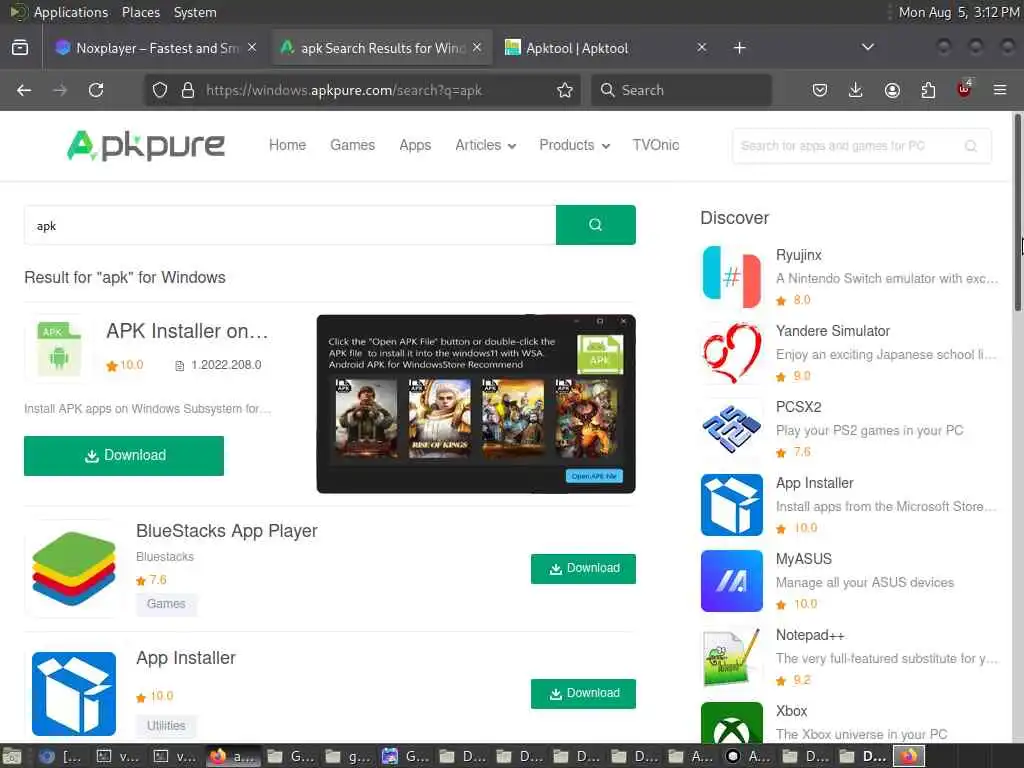Switch to the Noxplayer tab

pyautogui.click(x=155, y=48)
